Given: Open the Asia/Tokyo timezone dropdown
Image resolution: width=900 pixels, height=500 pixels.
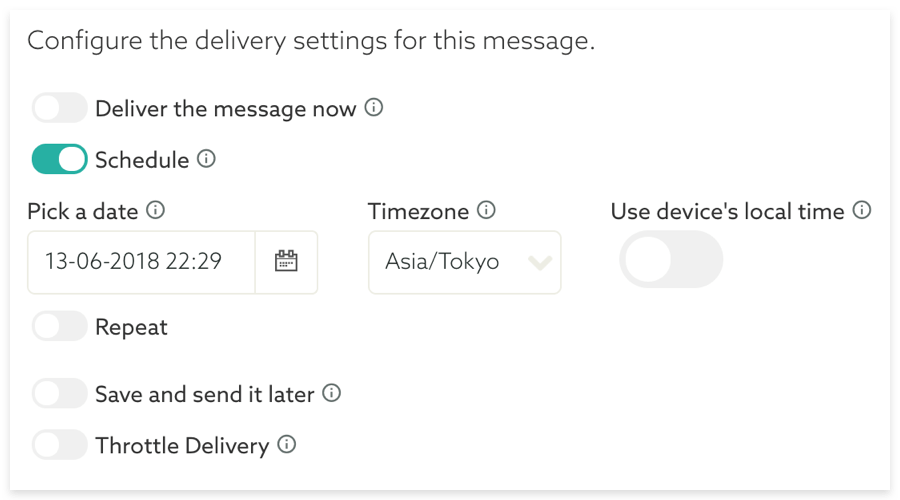Looking at the screenshot, I should [x=464, y=263].
